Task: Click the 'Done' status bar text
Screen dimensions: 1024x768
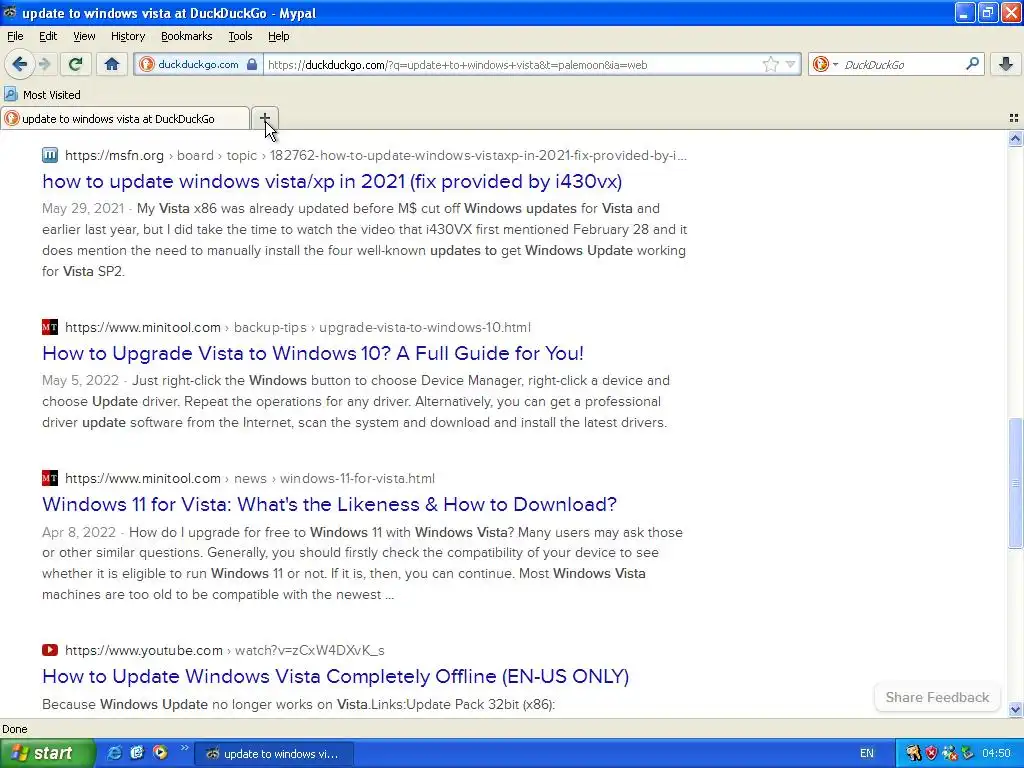Action: 14,729
